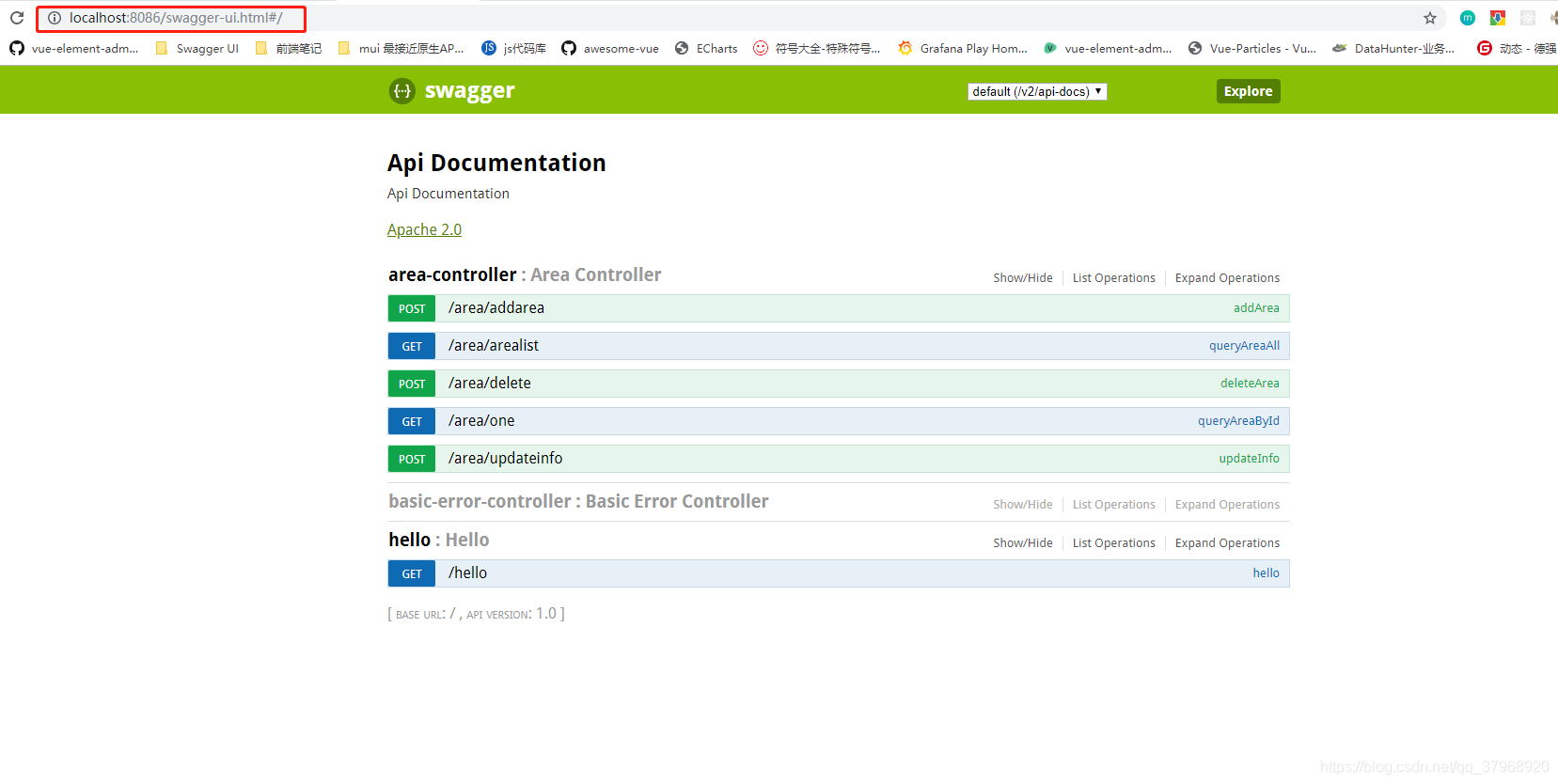Click the addArea operation name

[x=1256, y=308]
